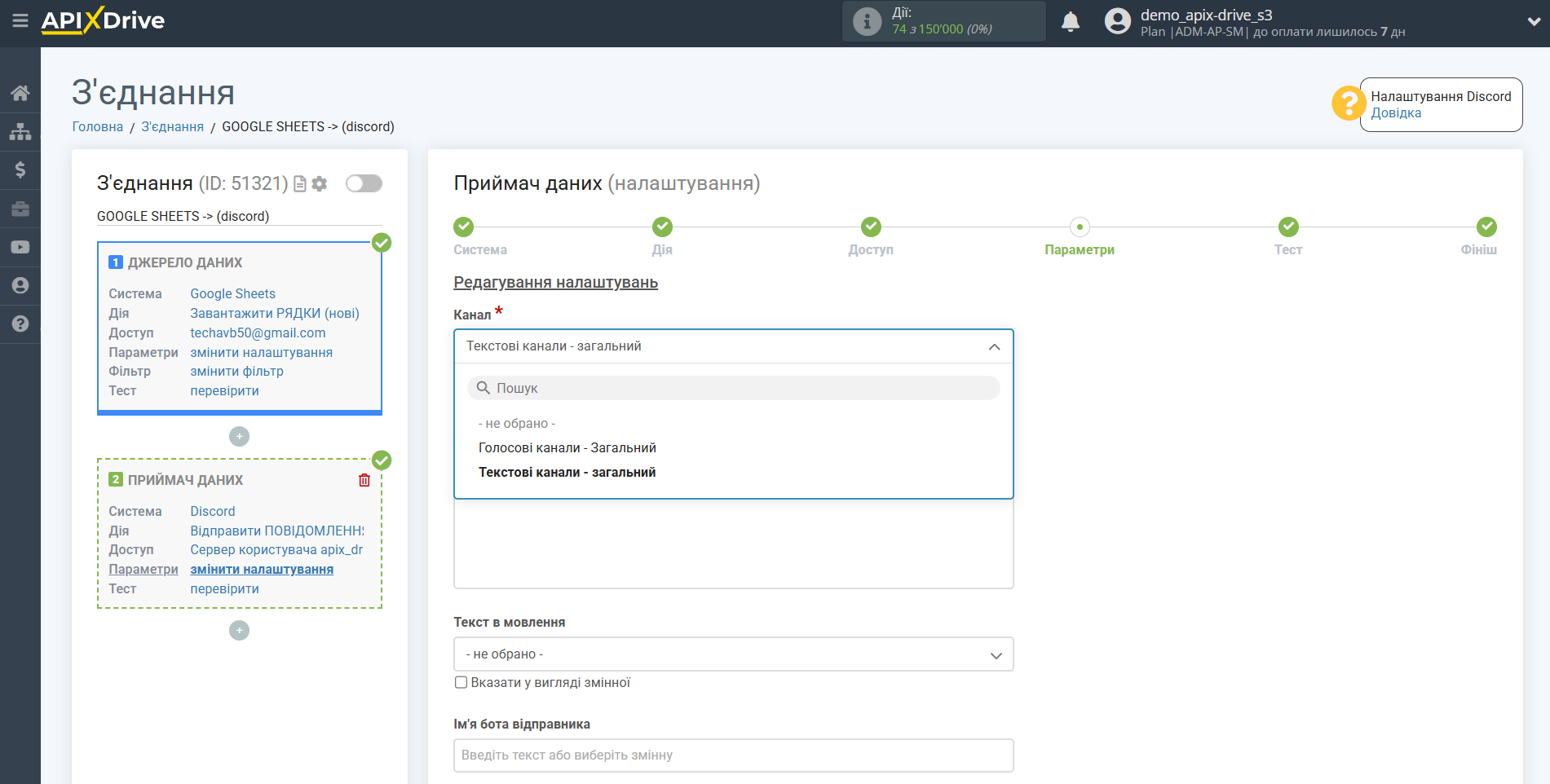1550x784 pixels.
Task: Click the Доступ step checkmark
Action: (871, 227)
